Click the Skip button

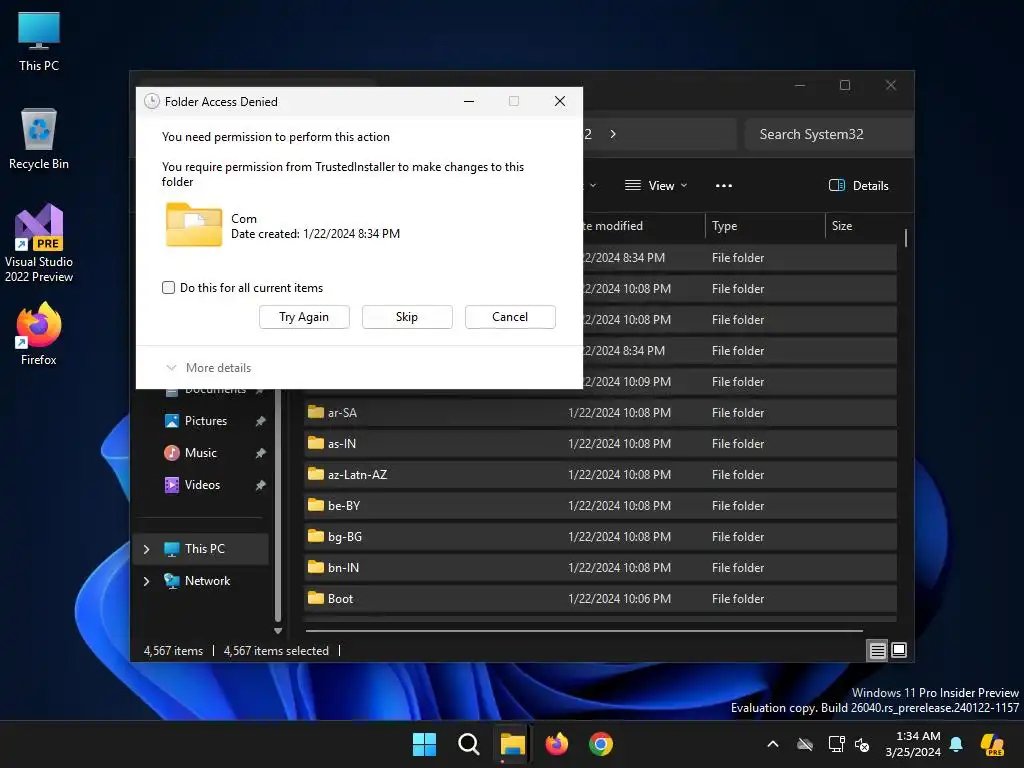pyautogui.click(x=407, y=317)
